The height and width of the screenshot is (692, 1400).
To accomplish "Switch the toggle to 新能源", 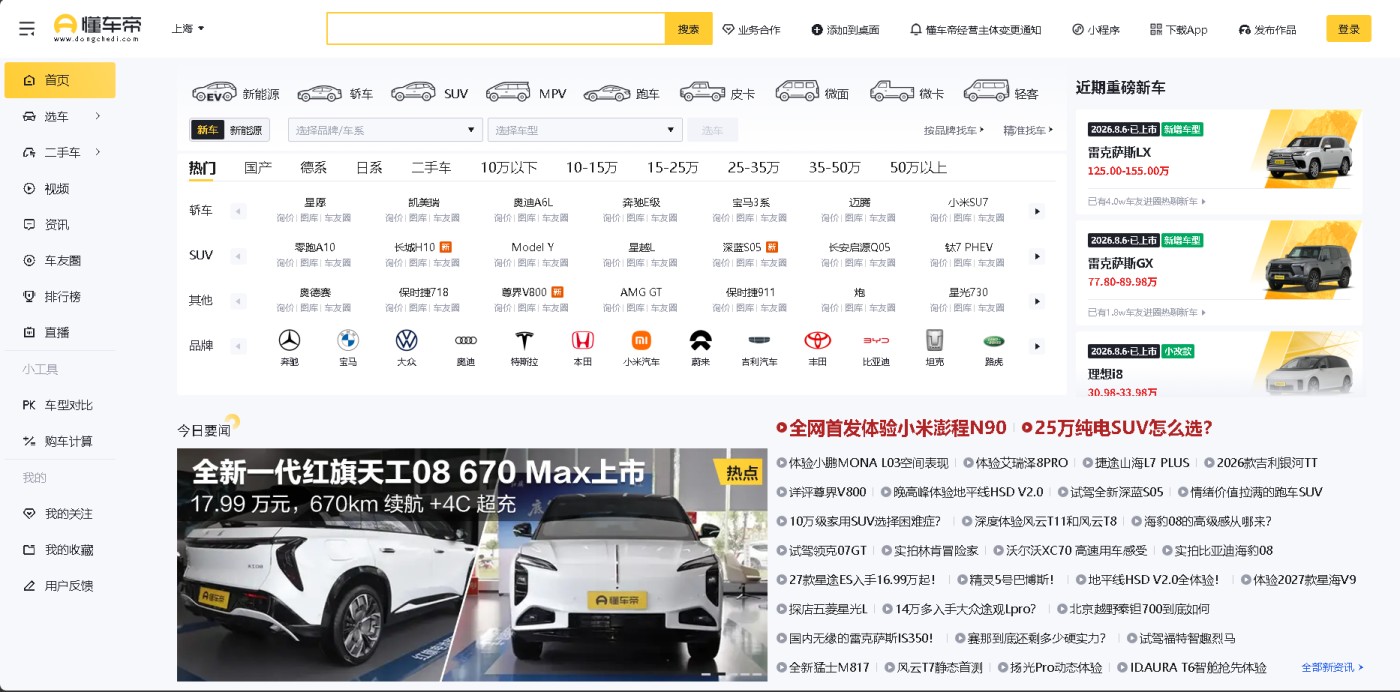I will click(246, 130).
